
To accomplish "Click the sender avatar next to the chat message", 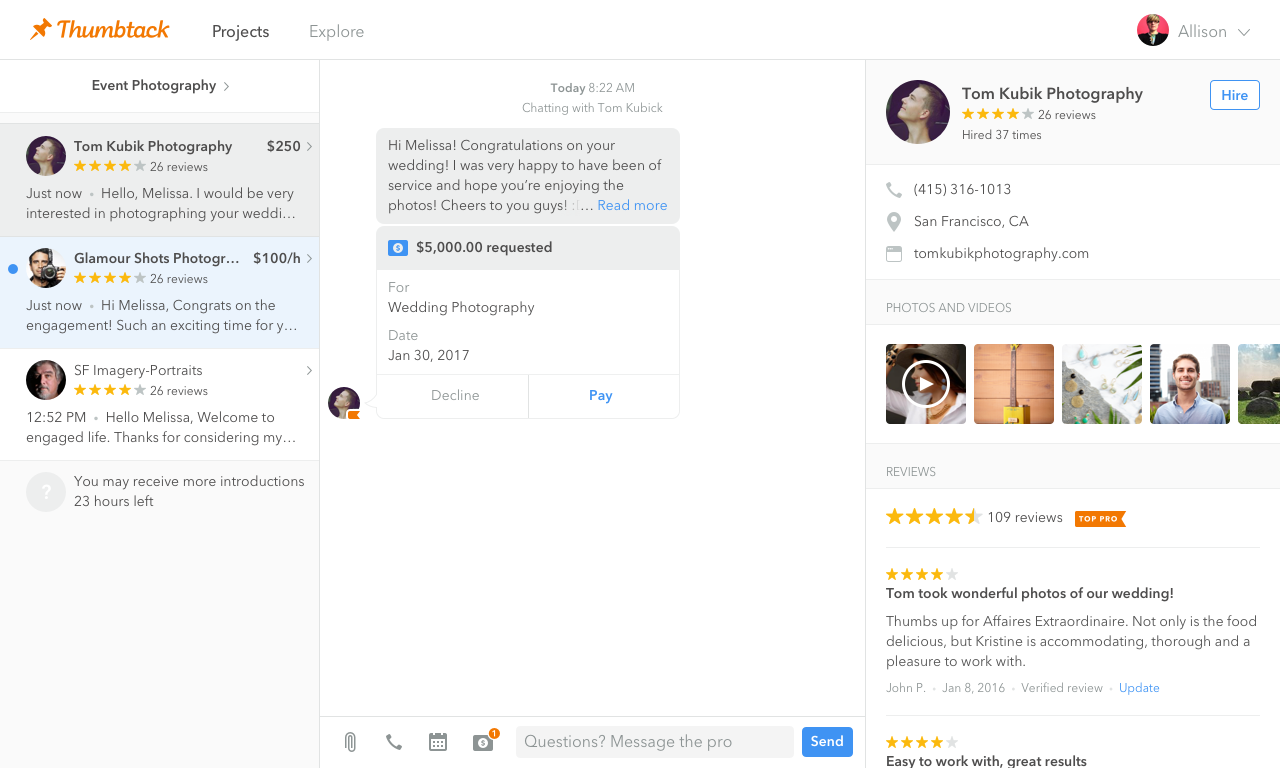I will (344, 403).
